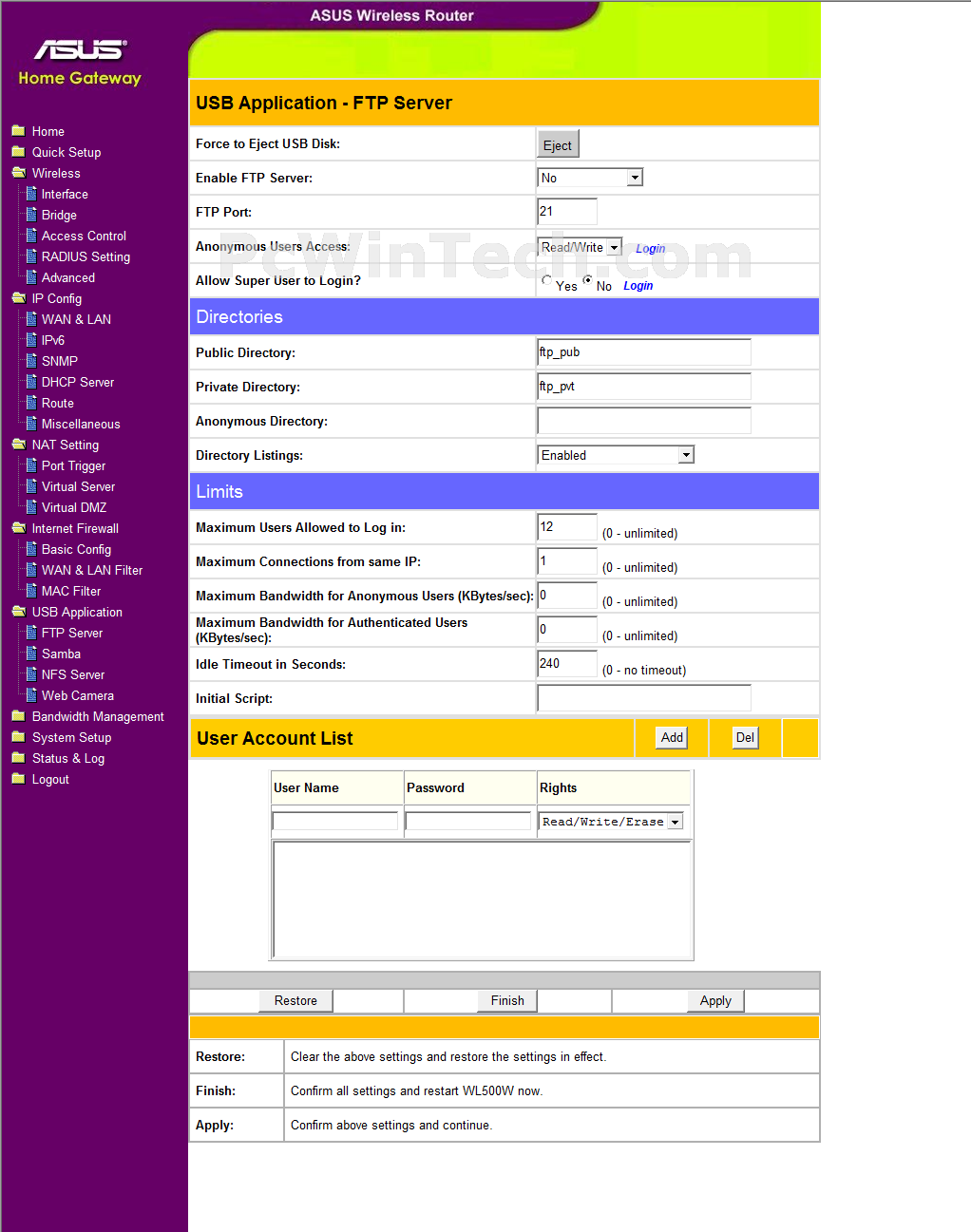
Task: Click the User Name input field
Action: click(335, 821)
